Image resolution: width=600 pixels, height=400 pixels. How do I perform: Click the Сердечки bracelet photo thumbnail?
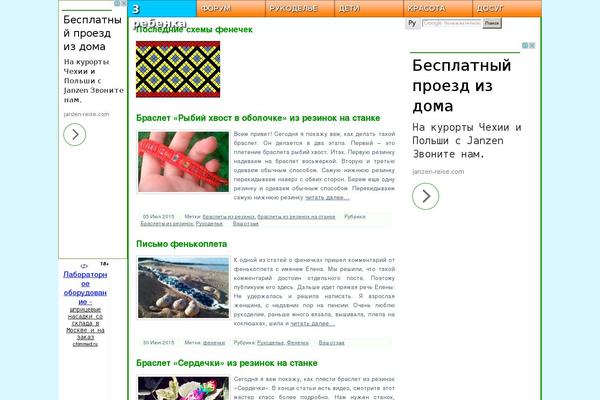[x=183, y=388]
